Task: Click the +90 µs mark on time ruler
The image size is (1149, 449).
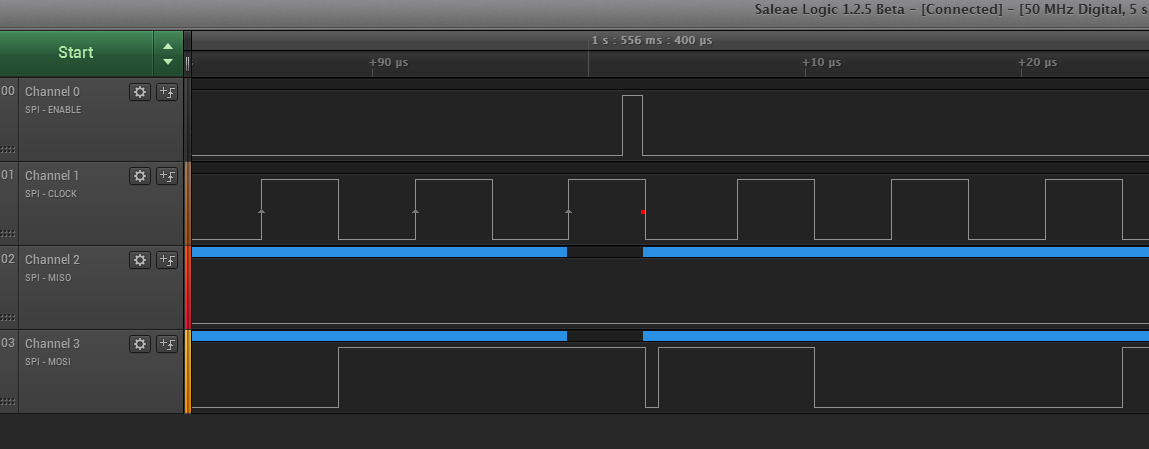Action: pos(389,63)
